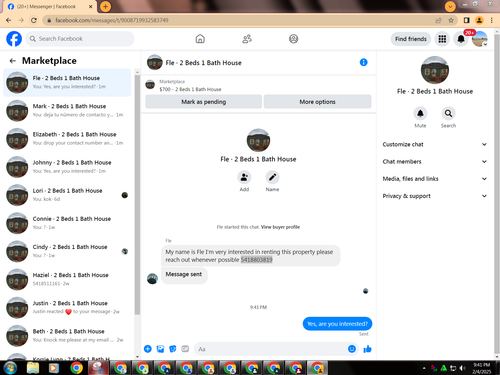
Task: Click the large listing photo in info panel
Action: point(435,70)
